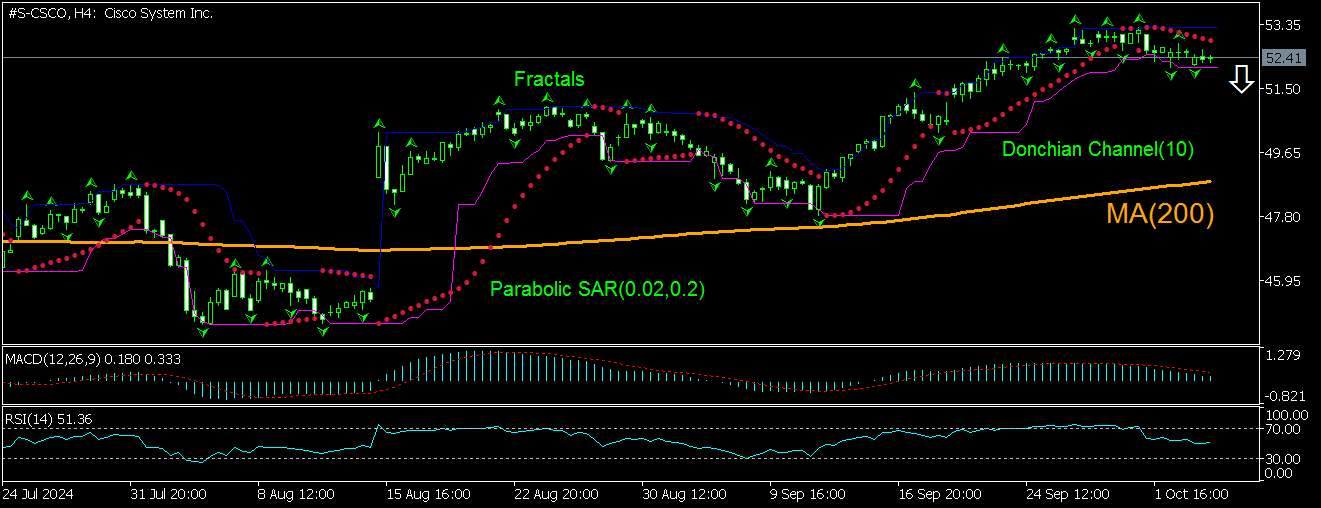Viewport: 1321px width, 508px height.
Task: Click the 49.65 price axis level
Action: 1283,153
